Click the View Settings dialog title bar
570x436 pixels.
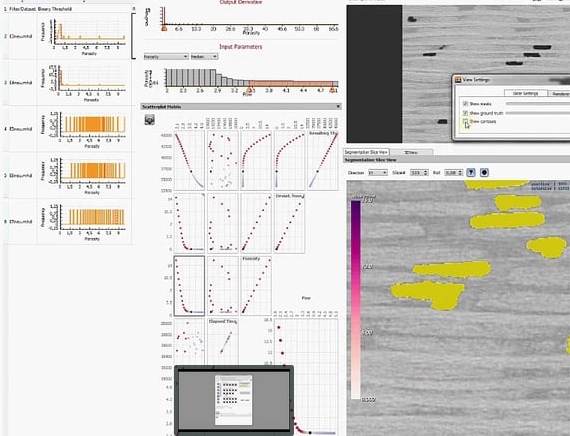point(512,80)
